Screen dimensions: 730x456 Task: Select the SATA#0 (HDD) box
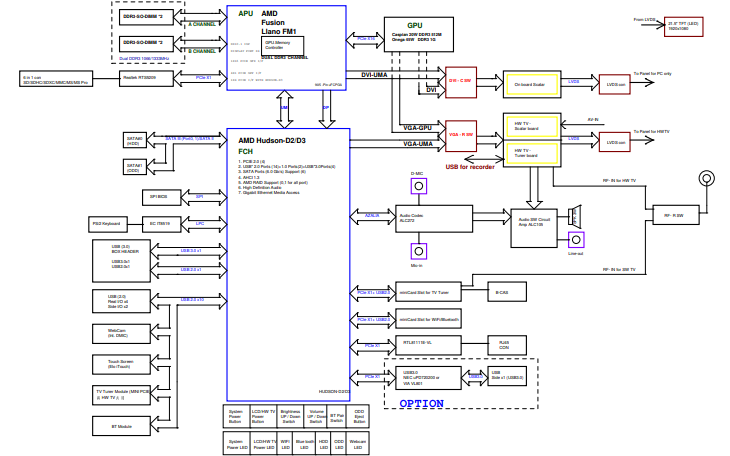pyautogui.click(x=135, y=140)
